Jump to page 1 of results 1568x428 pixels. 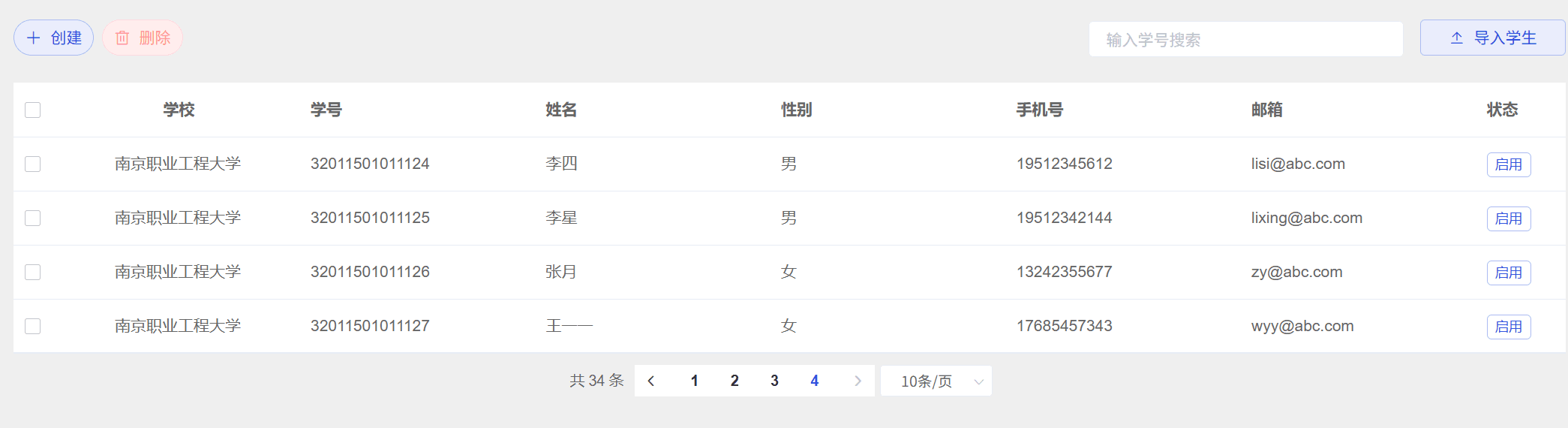[x=695, y=381]
